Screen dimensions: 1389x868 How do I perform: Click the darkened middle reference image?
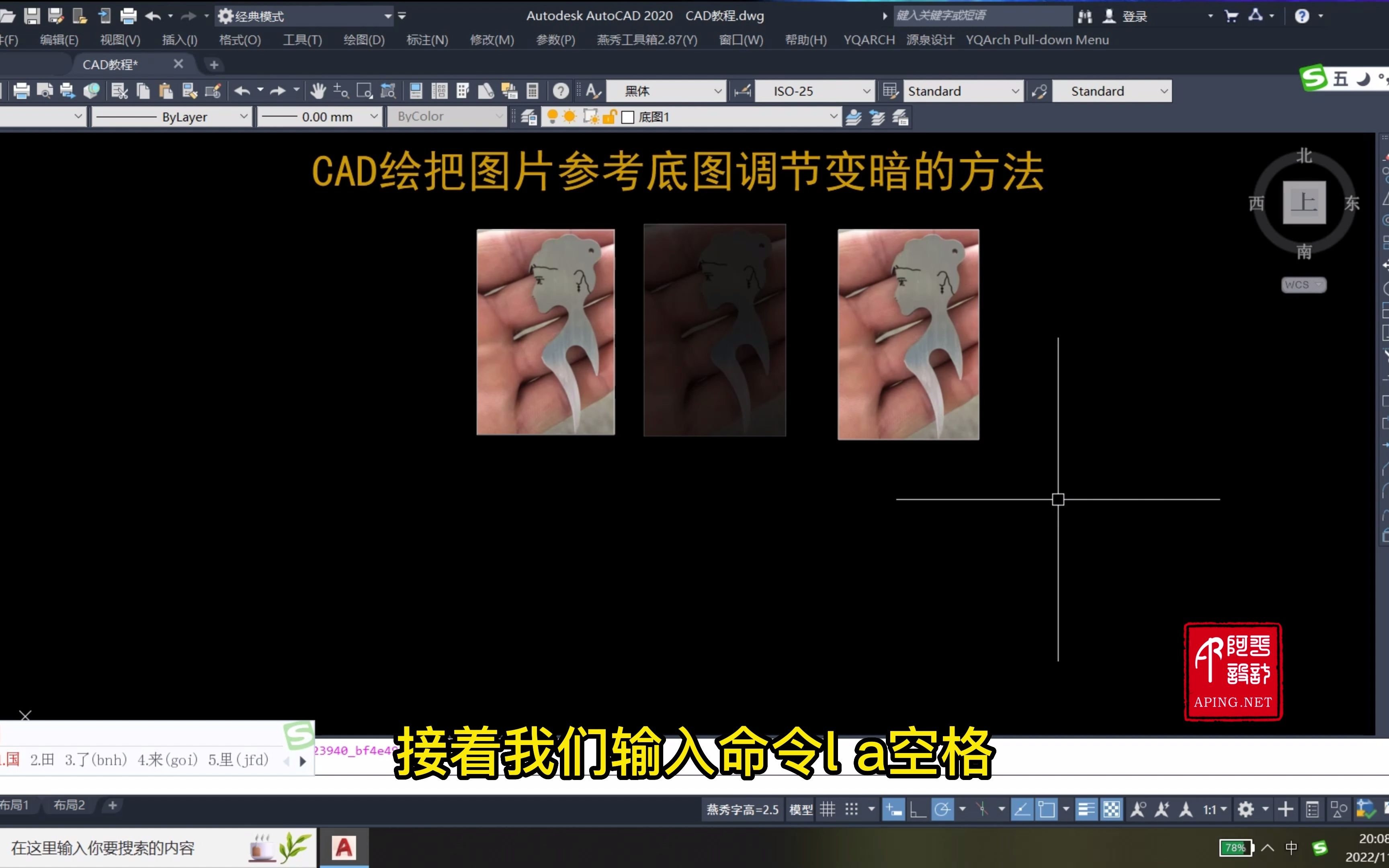(x=714, y=332)
